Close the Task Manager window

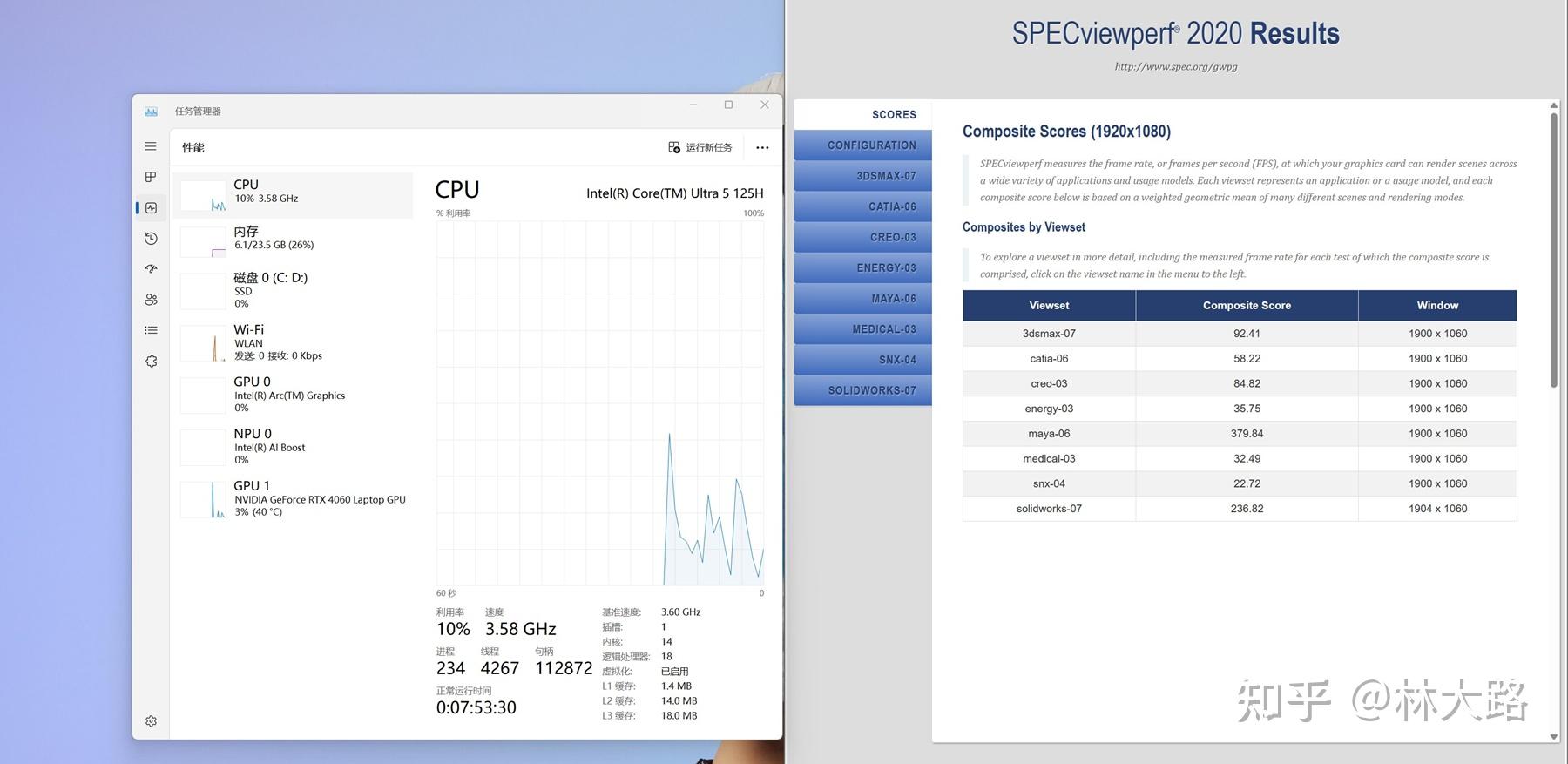765,105
